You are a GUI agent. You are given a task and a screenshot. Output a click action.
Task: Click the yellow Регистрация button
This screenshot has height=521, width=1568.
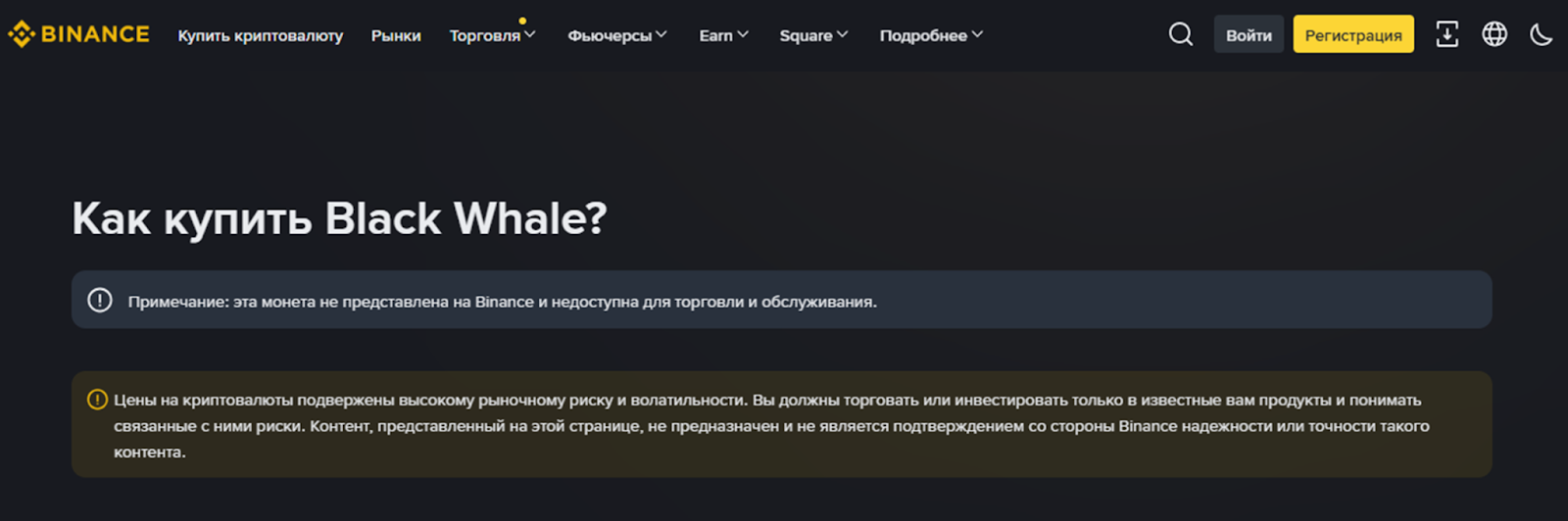(x=1352, y=34)
